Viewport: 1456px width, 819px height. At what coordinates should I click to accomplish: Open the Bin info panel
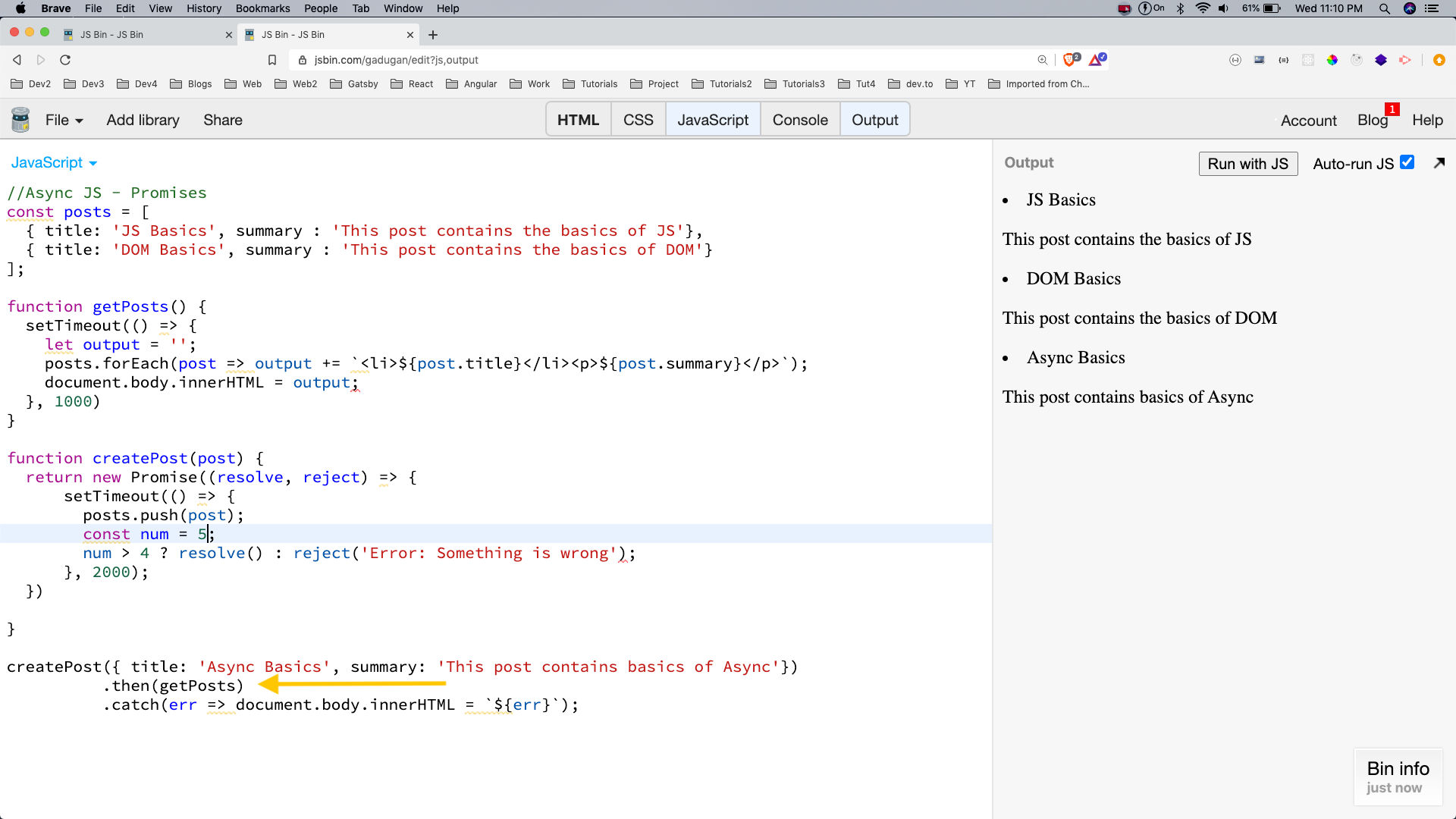point(1398,777)
